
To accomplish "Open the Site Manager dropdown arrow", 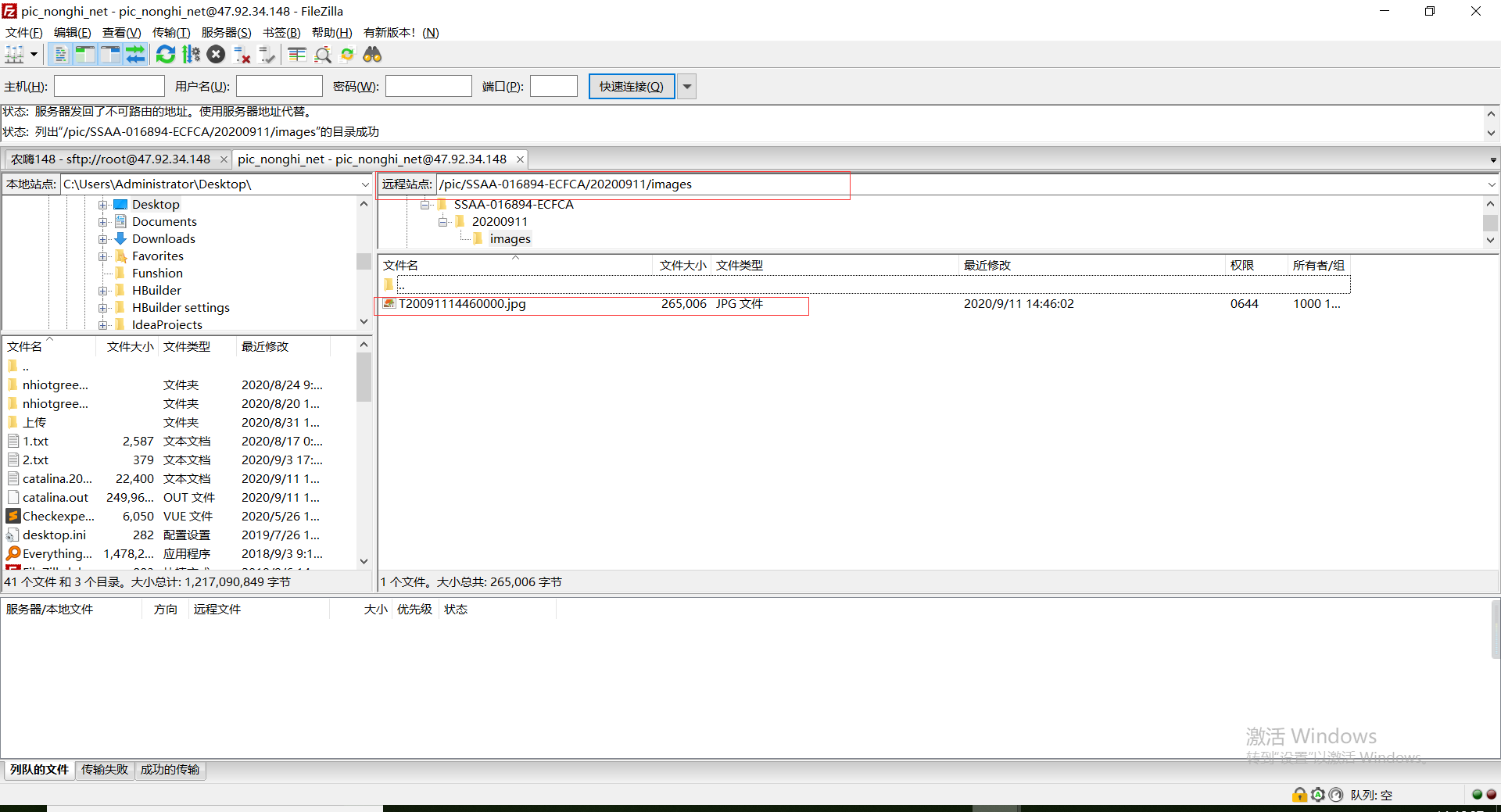I will [34, 55].
